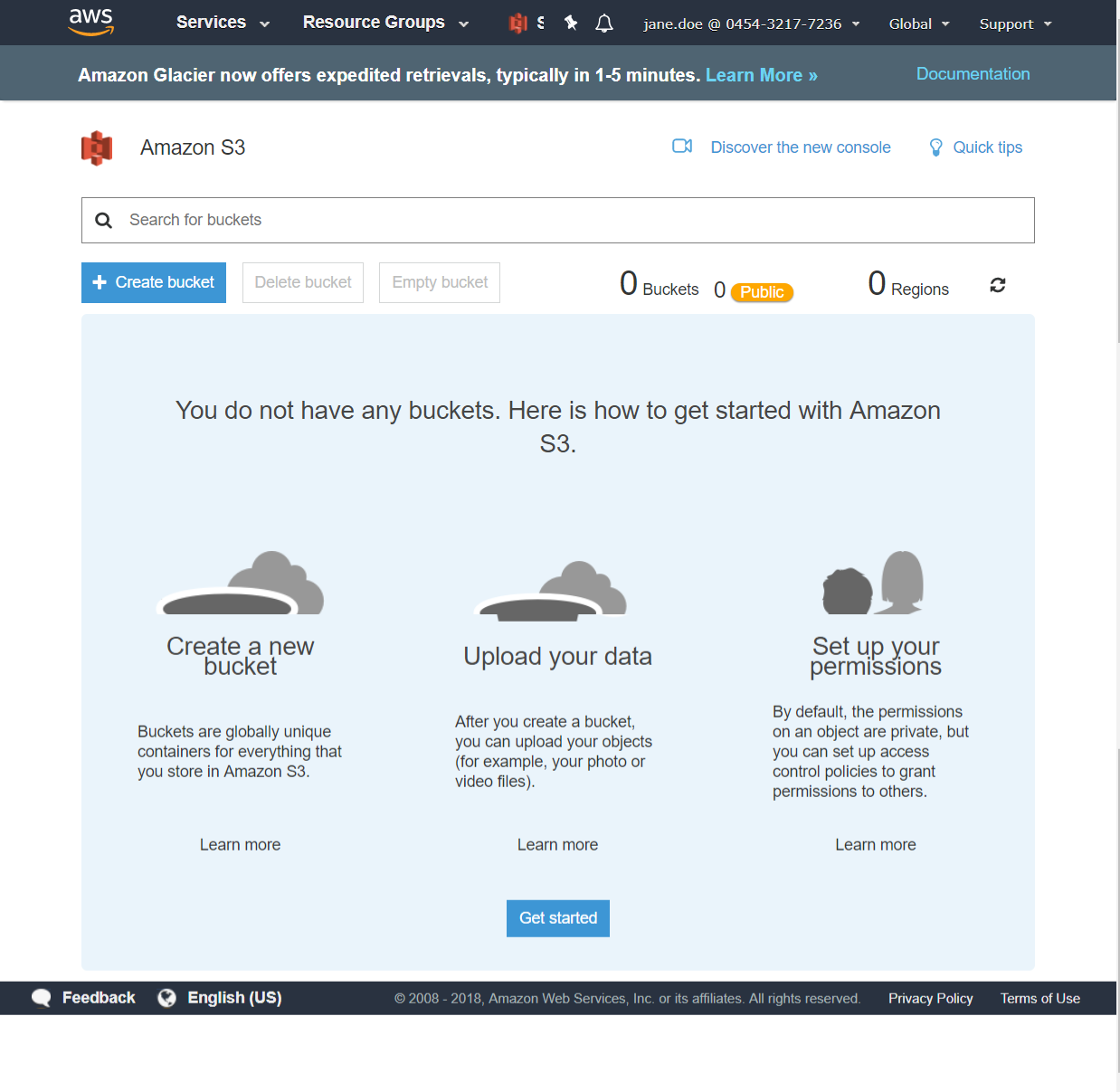This screenshot has width=1120, height=1092.
Task: Click the Amazon S3 red service logo
Action: coord(97,147)
